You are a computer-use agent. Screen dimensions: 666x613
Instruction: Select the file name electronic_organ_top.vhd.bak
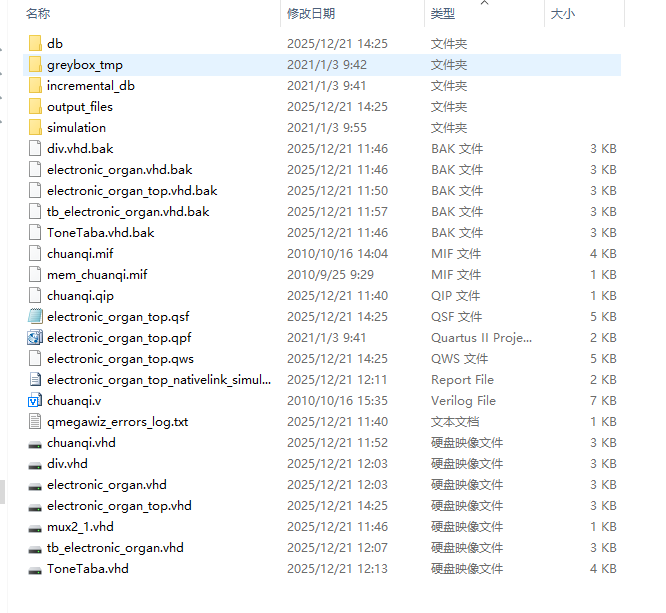132,191
